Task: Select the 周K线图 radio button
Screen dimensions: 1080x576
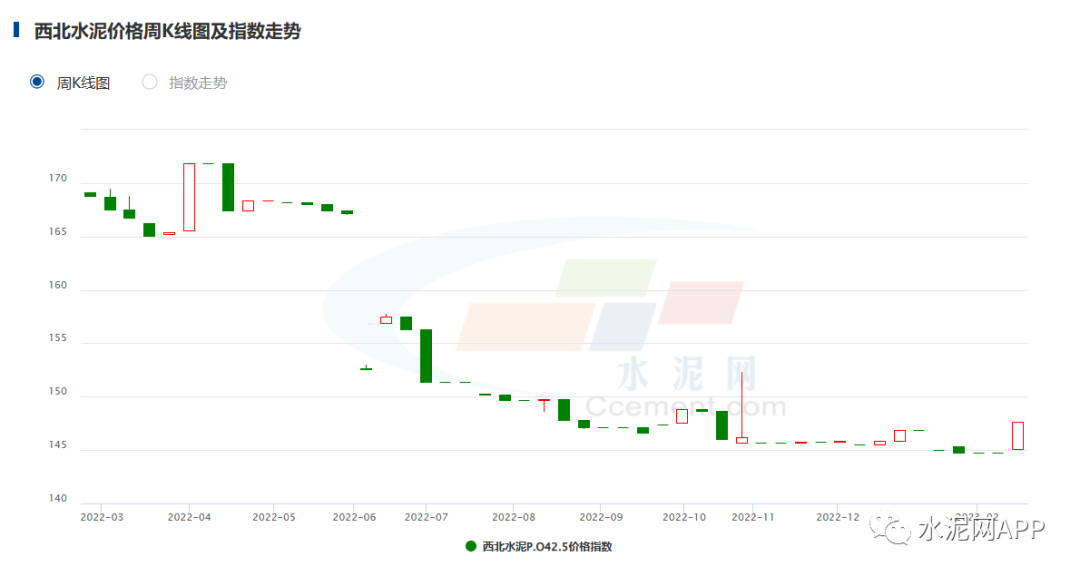Action: click(38, 82)
